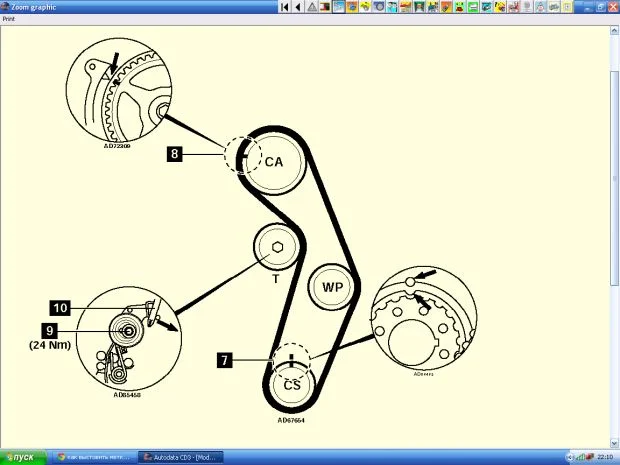Click the CA camshaft sprocket in the diagram
The image size is (620, 465).
point(273,161)
